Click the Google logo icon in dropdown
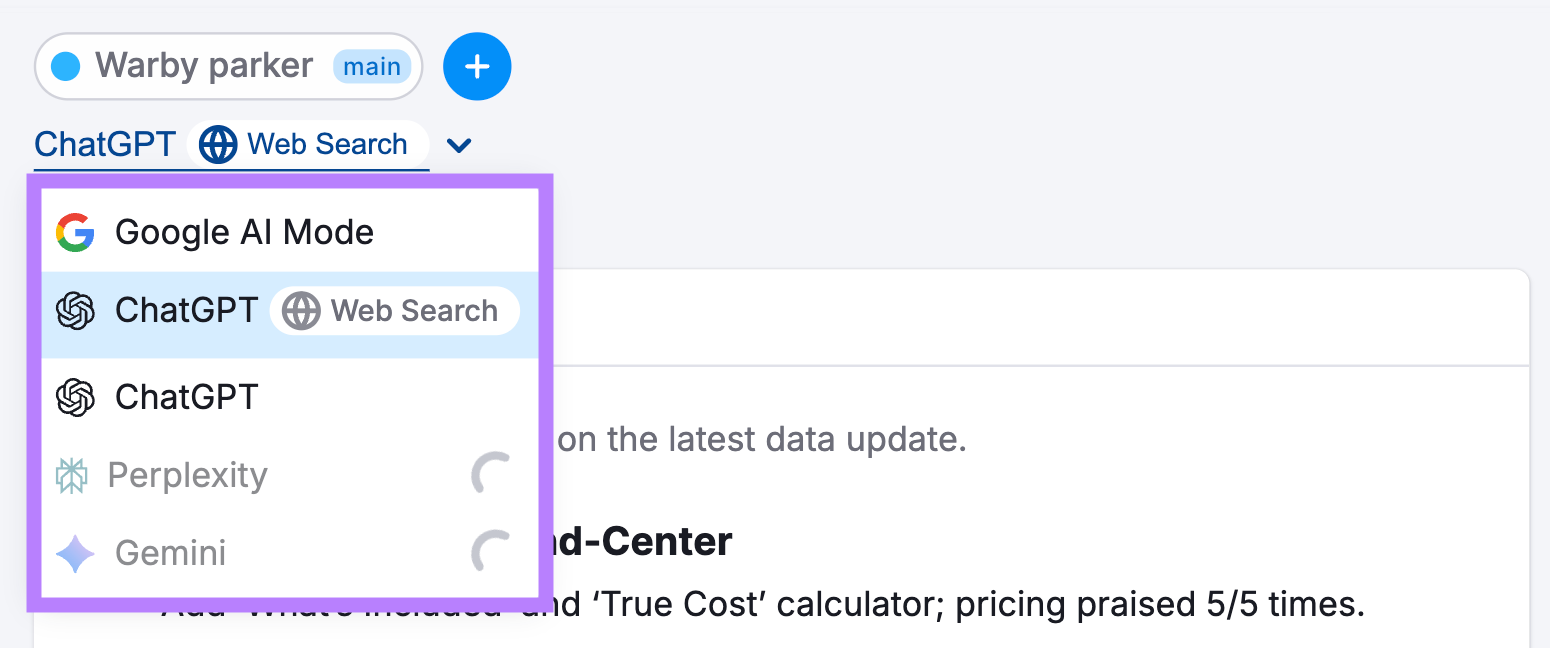 (75, 232)
